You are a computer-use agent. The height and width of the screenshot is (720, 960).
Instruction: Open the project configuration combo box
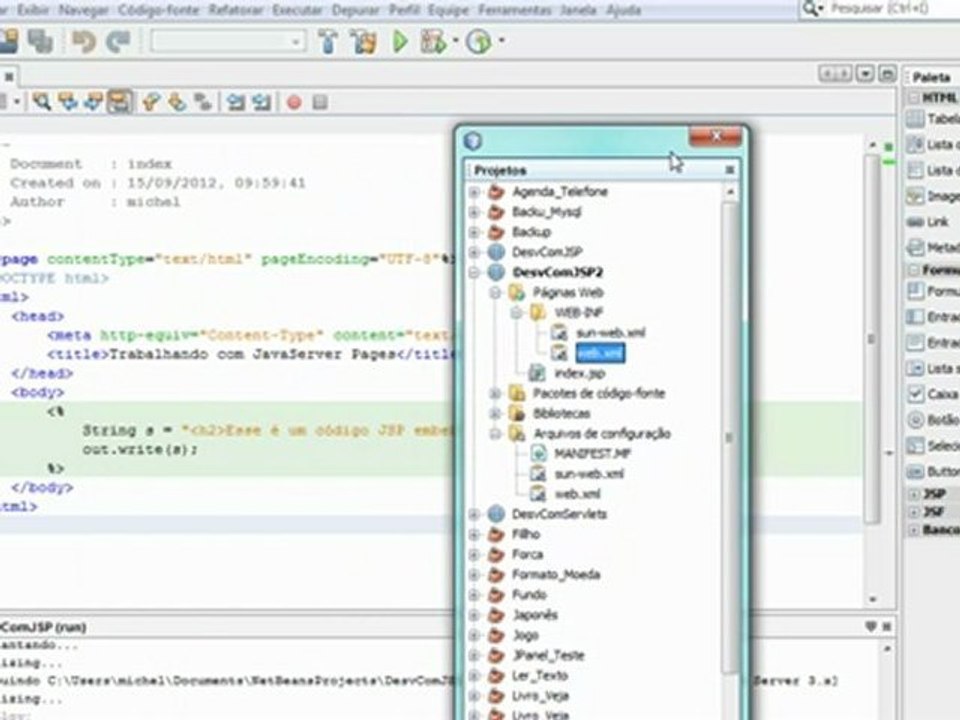228,42
